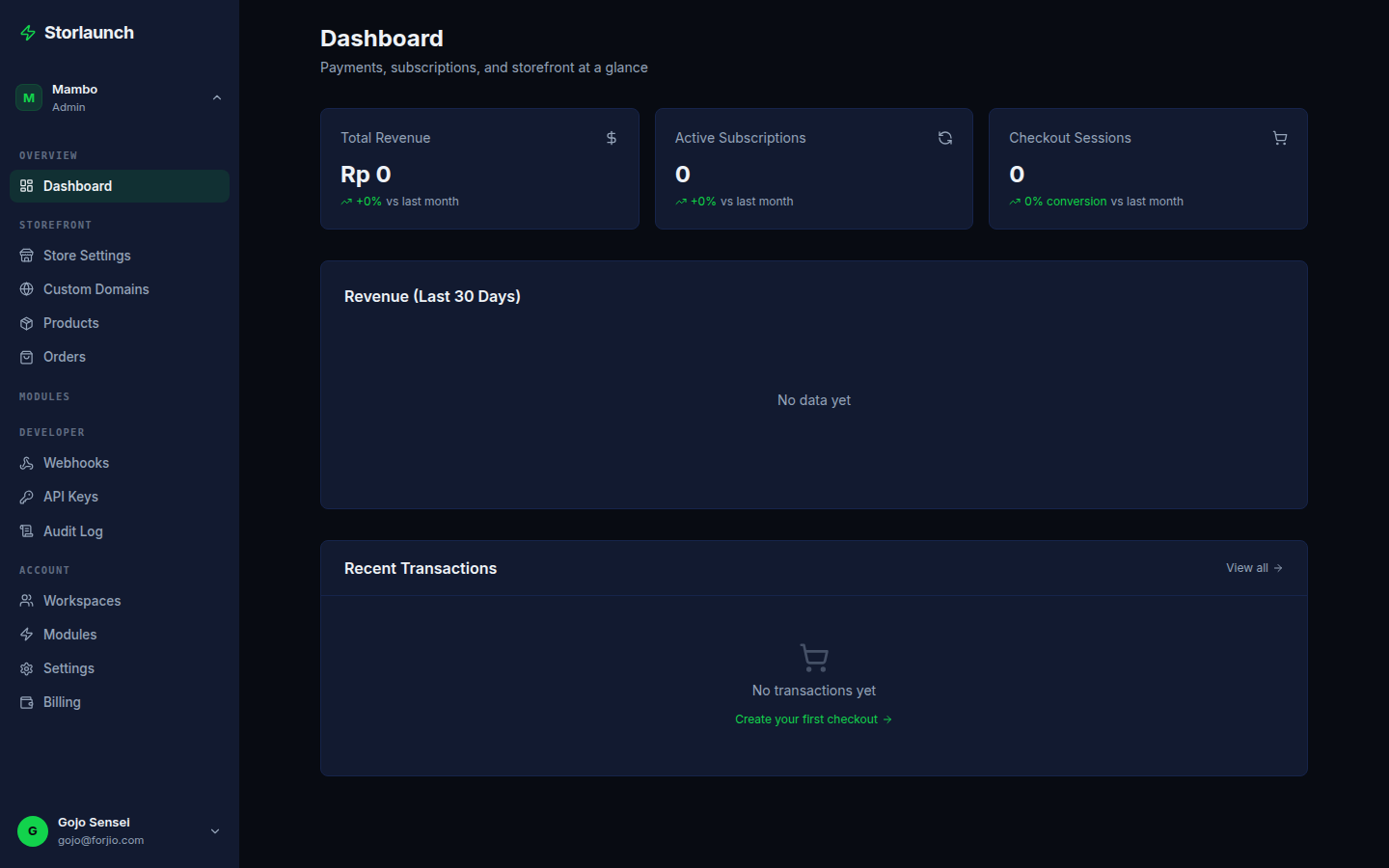Click the Rp 0 revenue value
Image resolution: width=1389 pixels, height=868 pixels.
[366, 175]
